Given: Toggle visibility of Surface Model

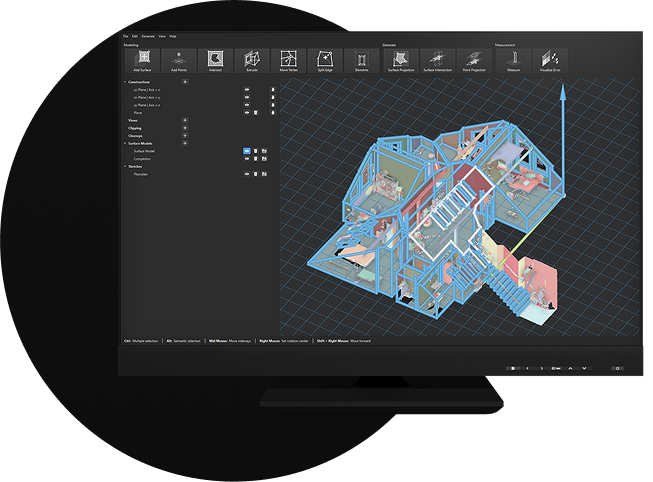Looking at the screenshot, I should (247, 150).
